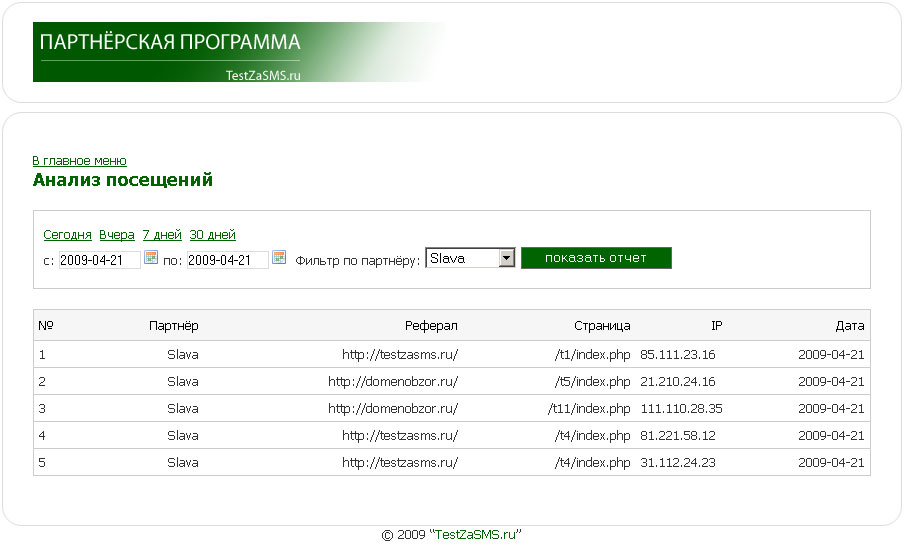Image resolution: width=907 pixels, height=550 pixels.
Task: Click page '/t5/index.php' cell
Action: [x=592, y=382]
